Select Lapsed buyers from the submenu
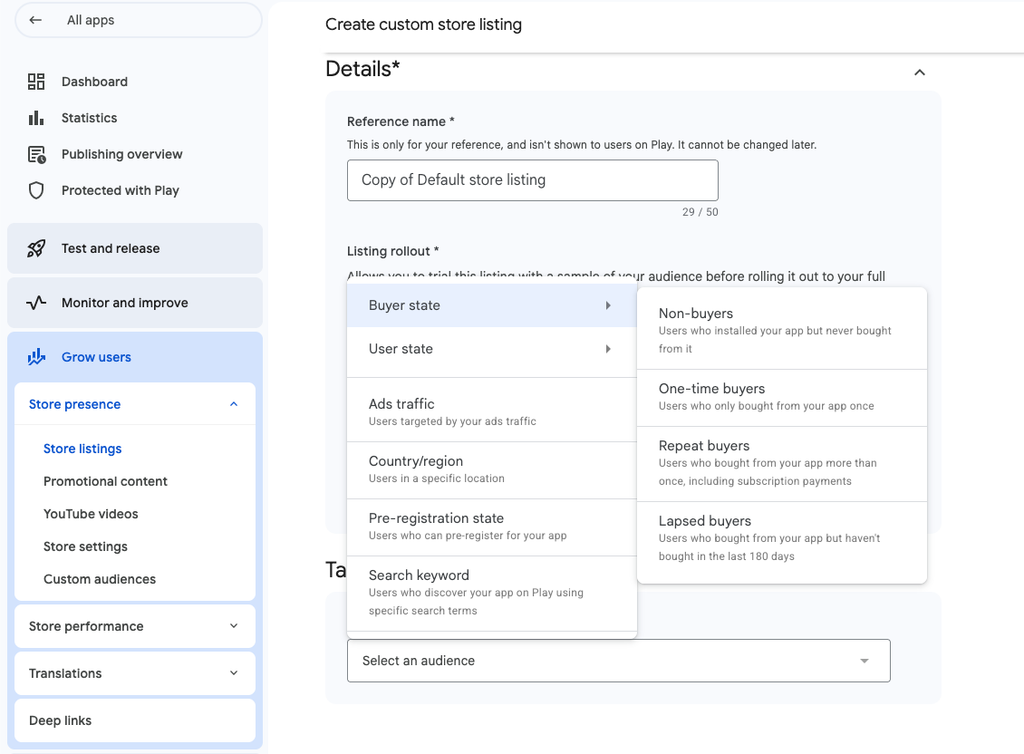Image resolution: width=1024 pixels, height=754 pixels. point(782,539)
